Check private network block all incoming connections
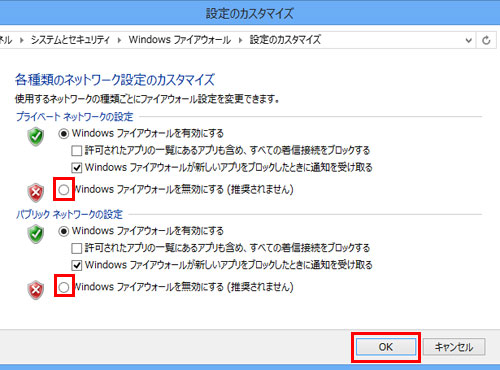This screenshot has height=370, width=500. (77, 151)
